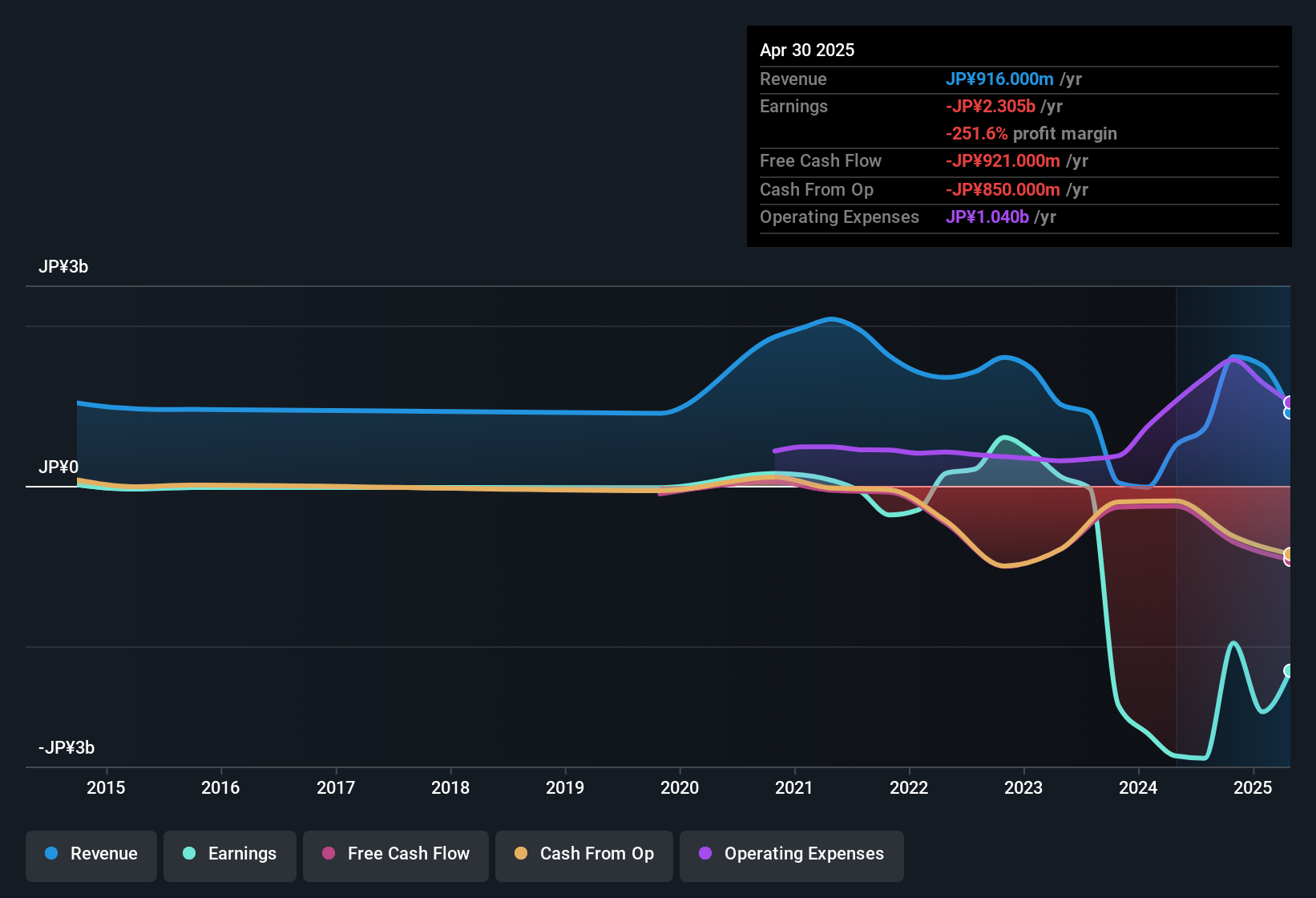Screen dimensions: 1316x898
Task: Click the JP¥0 y-axis label
Action: (59, 467)
